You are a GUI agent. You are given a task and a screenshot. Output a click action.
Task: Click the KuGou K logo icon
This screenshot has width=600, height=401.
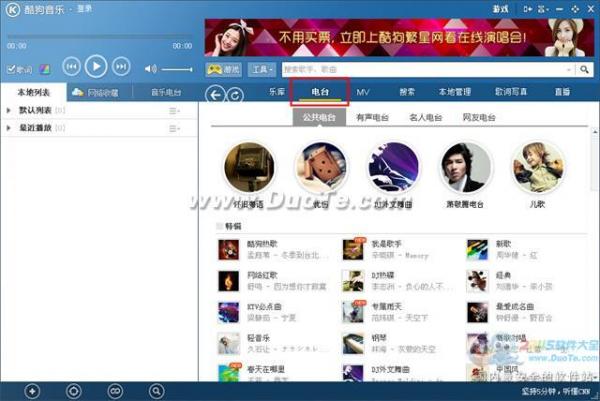13,10
